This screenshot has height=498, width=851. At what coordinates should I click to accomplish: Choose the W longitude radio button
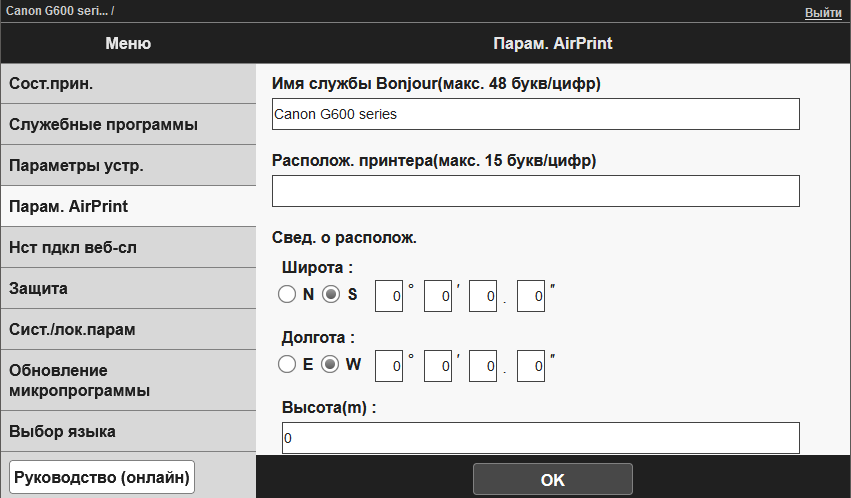click(331, 365)
